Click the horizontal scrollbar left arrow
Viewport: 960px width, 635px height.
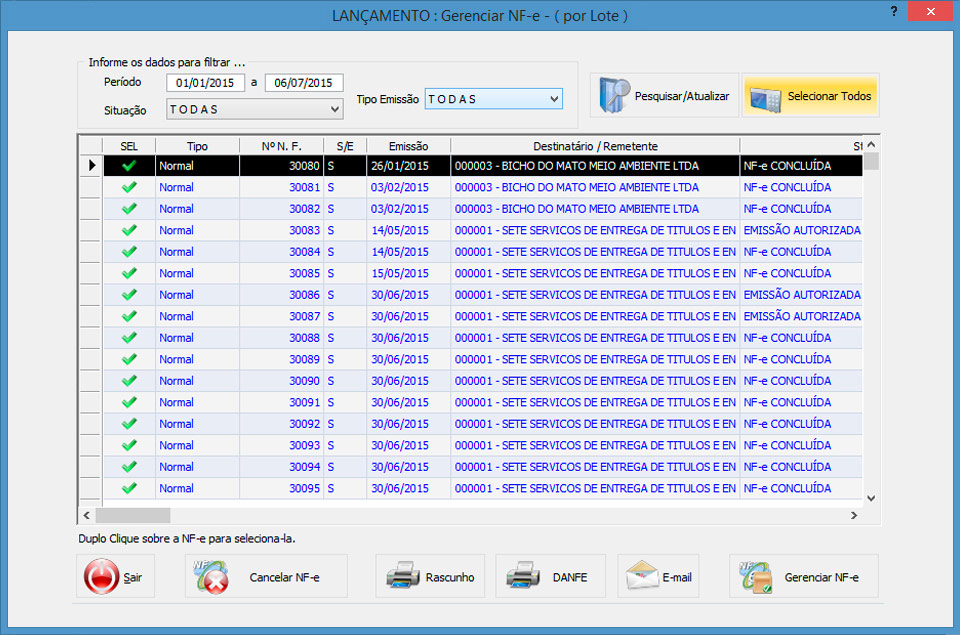click(x=86, y=515)
